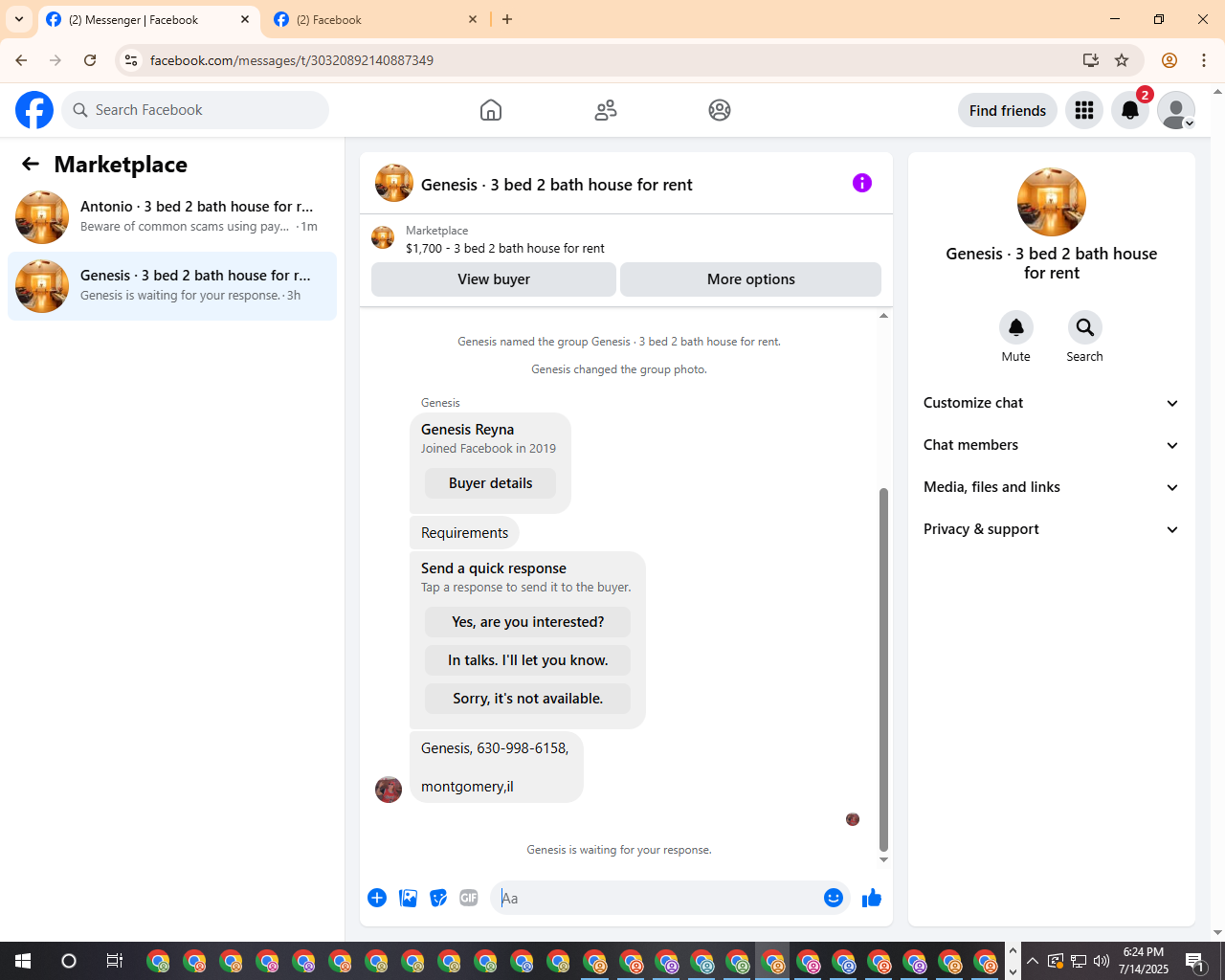Open the tab search dropdown arrow
Viewport: 1225px width, 980px height.
coord(19,19)
